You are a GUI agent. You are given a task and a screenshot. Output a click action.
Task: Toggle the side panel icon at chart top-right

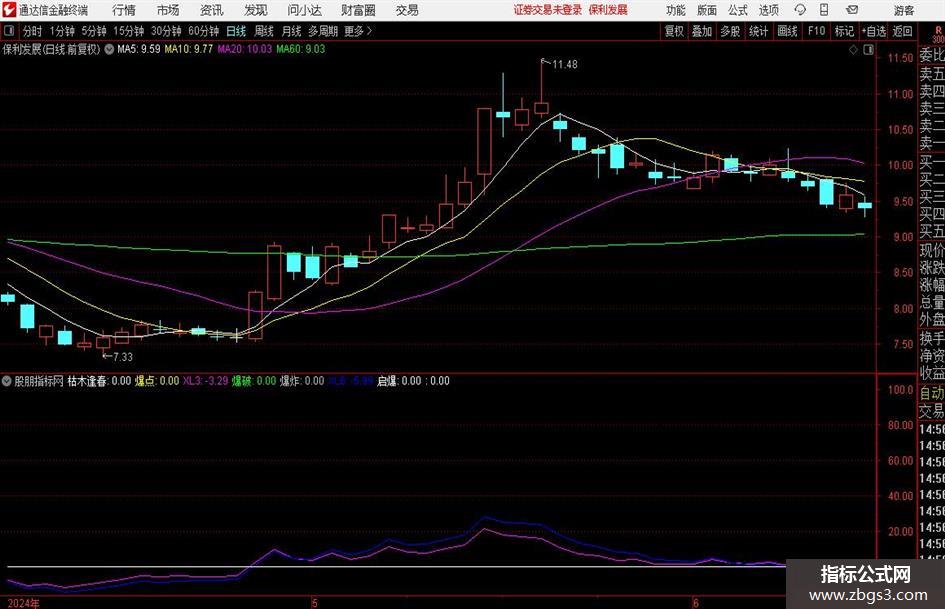click(868, 50)
